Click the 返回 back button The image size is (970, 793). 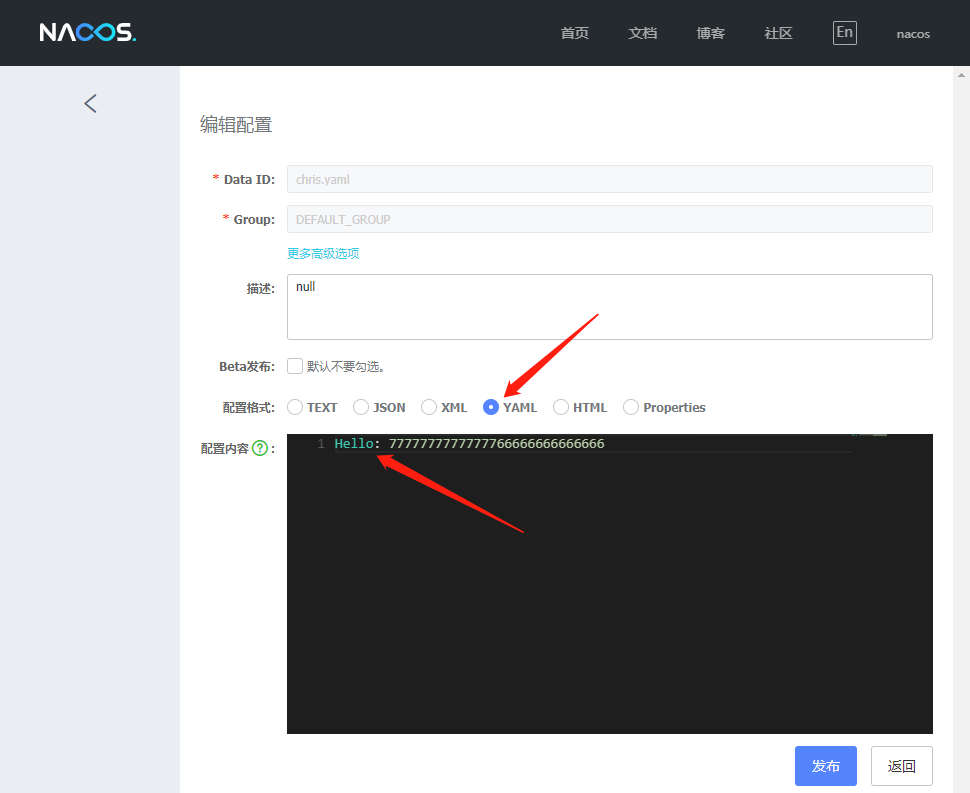[x=902, y=766]
